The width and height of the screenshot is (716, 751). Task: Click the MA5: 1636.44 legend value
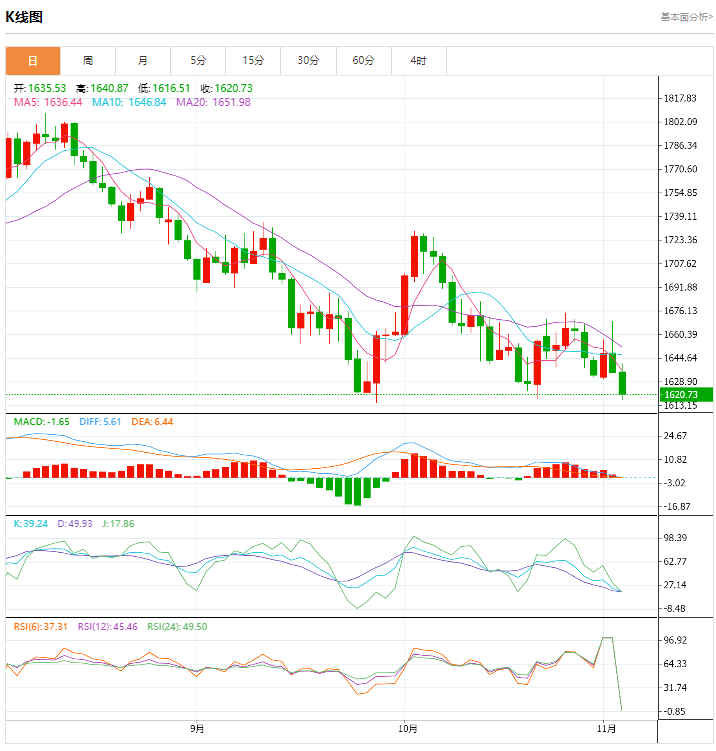point(48,102)
